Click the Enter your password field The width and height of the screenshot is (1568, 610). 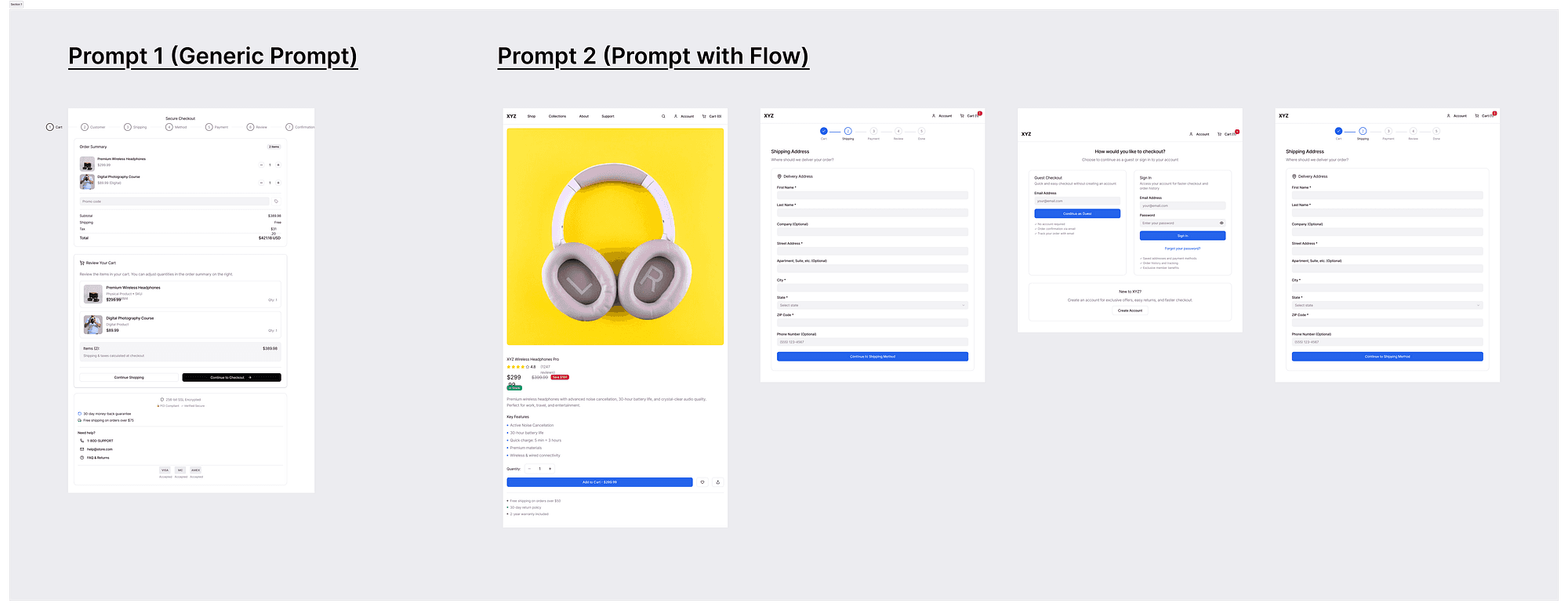[1182, 223]
